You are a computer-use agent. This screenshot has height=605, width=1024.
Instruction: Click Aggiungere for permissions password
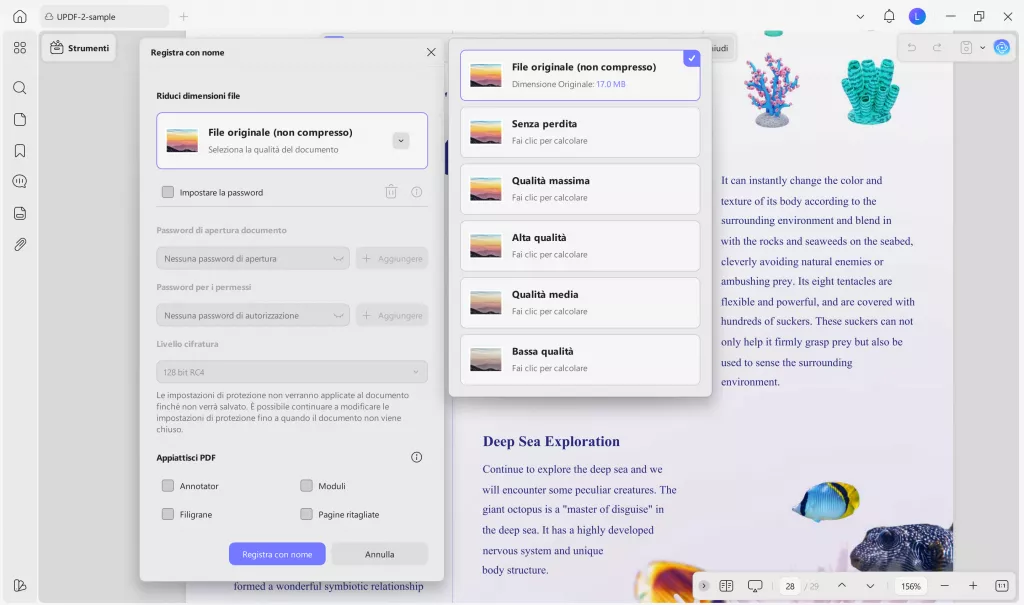(x=392, y=316)
